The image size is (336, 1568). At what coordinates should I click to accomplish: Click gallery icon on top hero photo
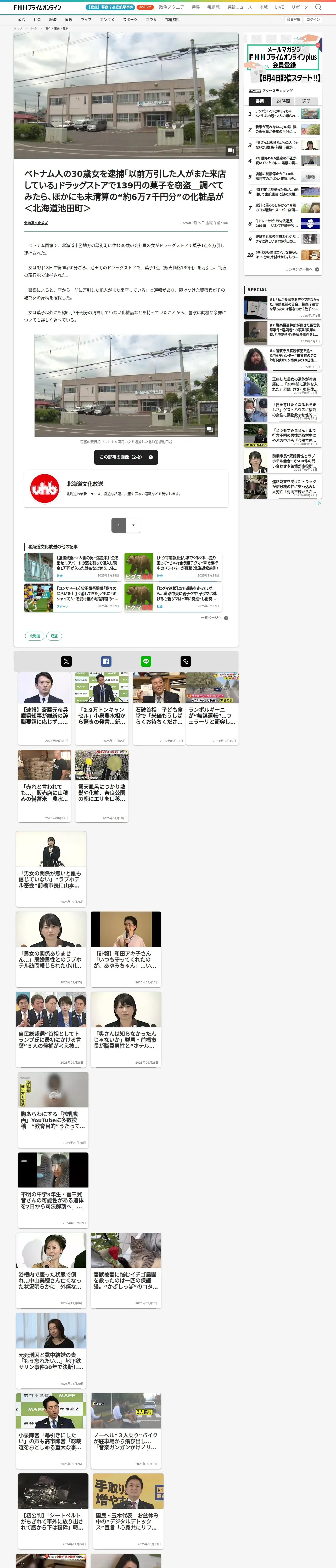tap(231, 150)
